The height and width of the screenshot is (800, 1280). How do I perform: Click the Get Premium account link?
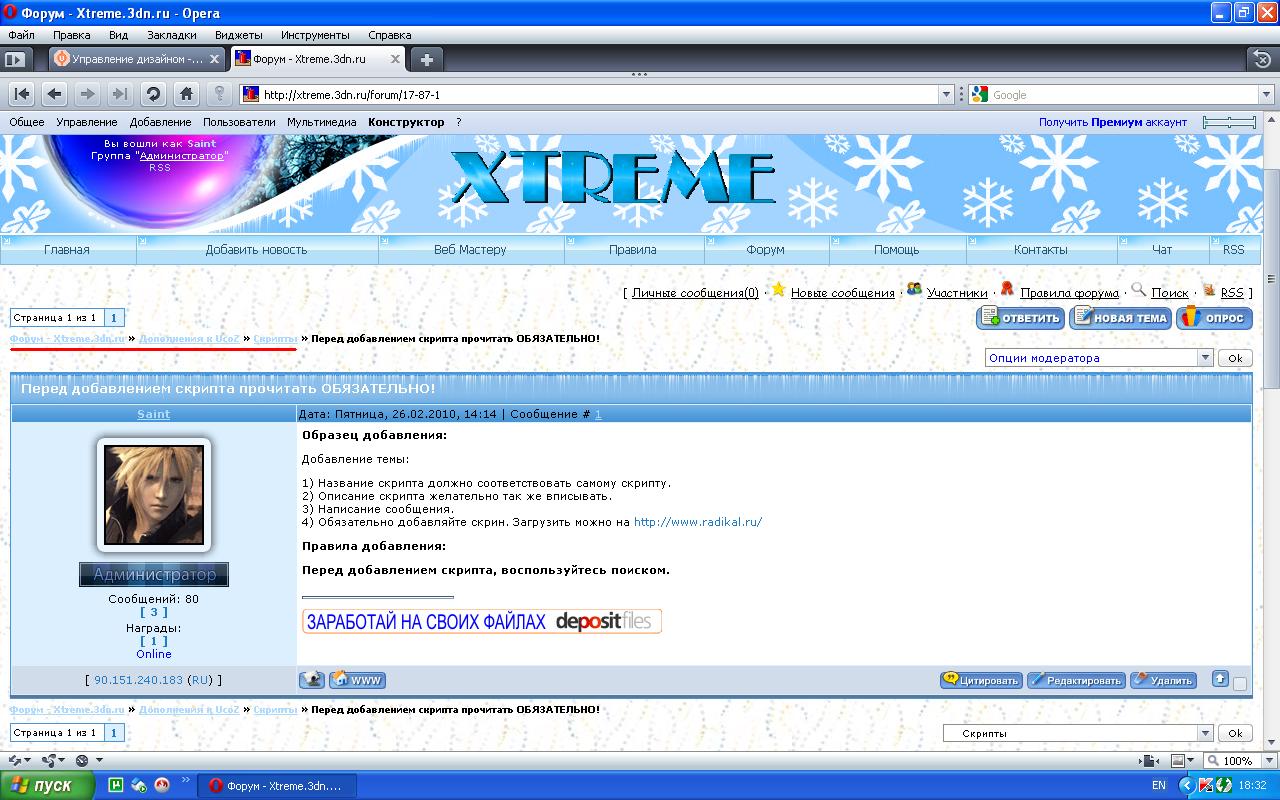point(1113,122)
